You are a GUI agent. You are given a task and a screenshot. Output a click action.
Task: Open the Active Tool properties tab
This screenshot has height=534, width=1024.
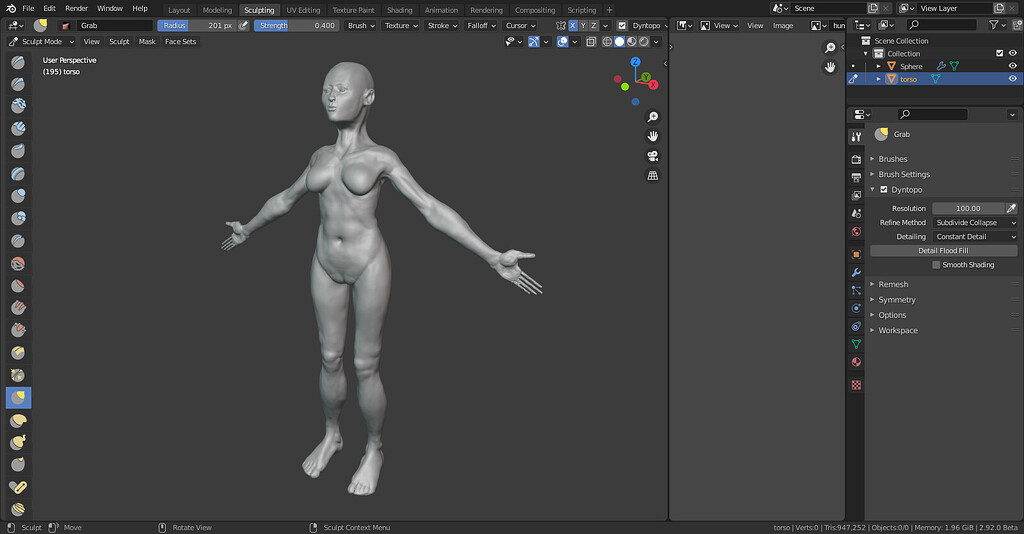coord(856,136)
